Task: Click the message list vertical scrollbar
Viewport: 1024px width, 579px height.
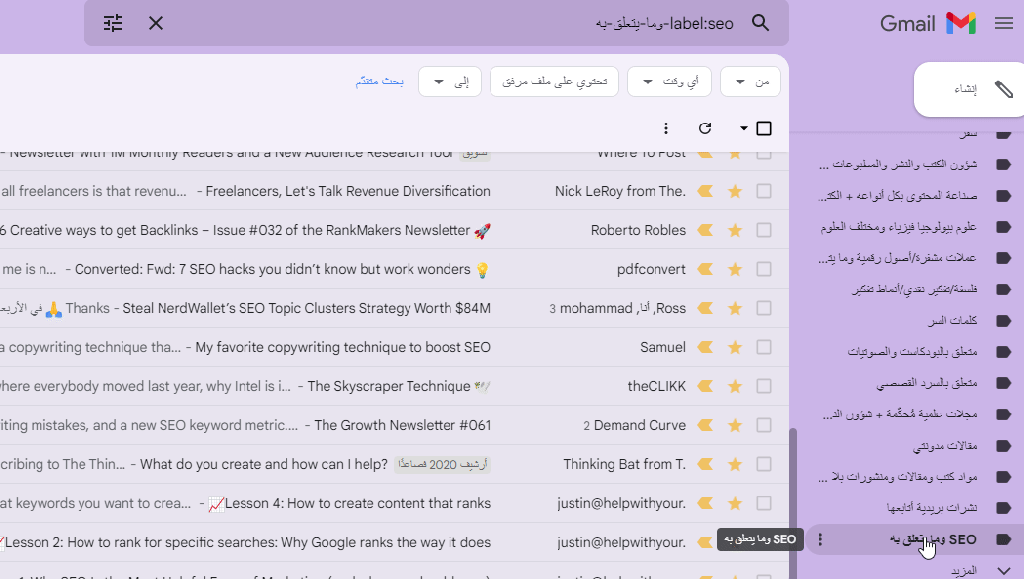Action: coord(793,500)
